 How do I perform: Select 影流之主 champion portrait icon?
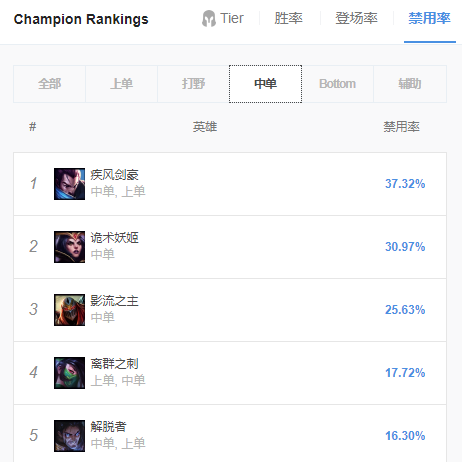[69, 310]
